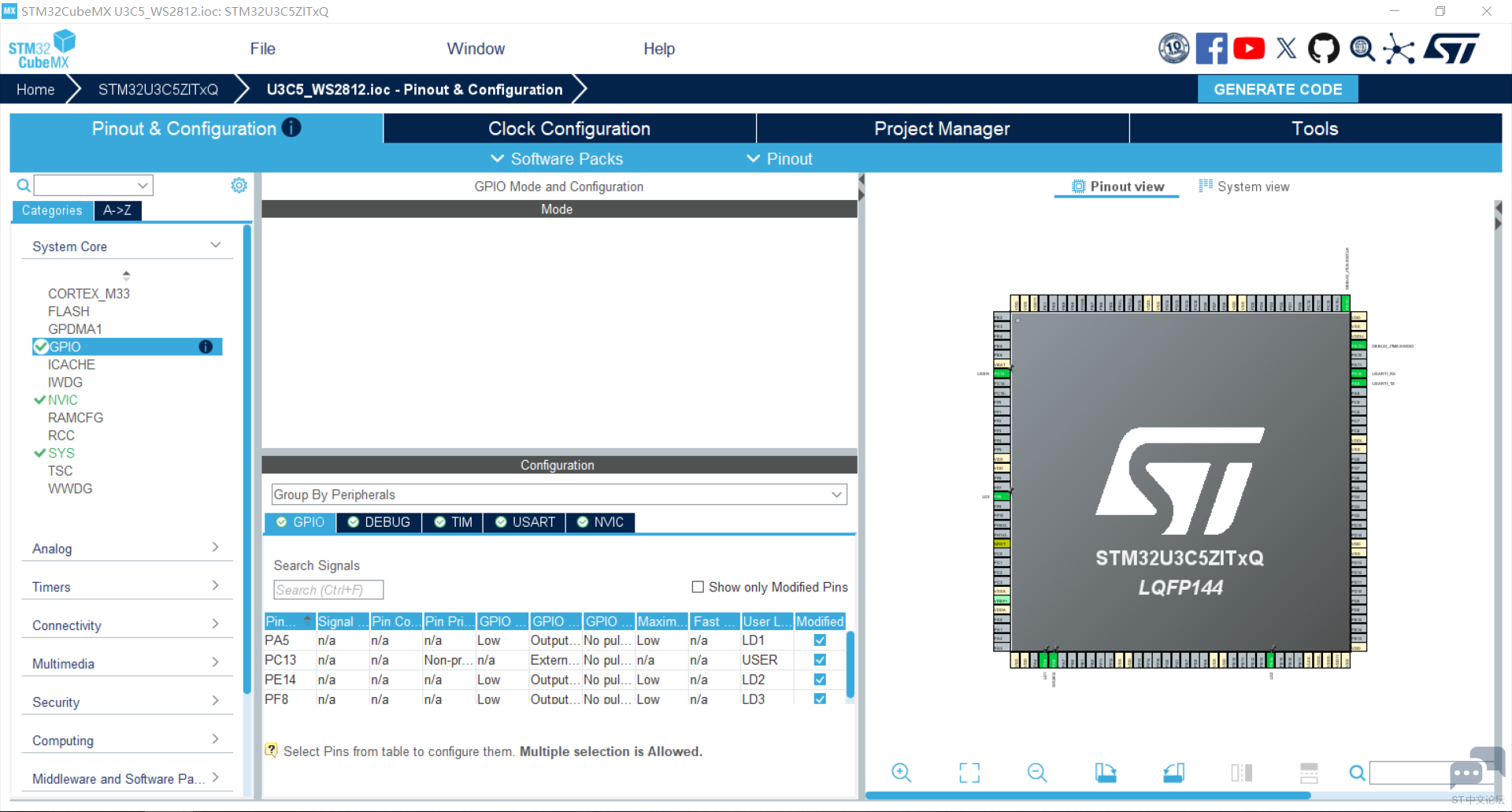Open the Software Packs dropdown
This screenshot has width=1512, height=812.
click(557, 158)
